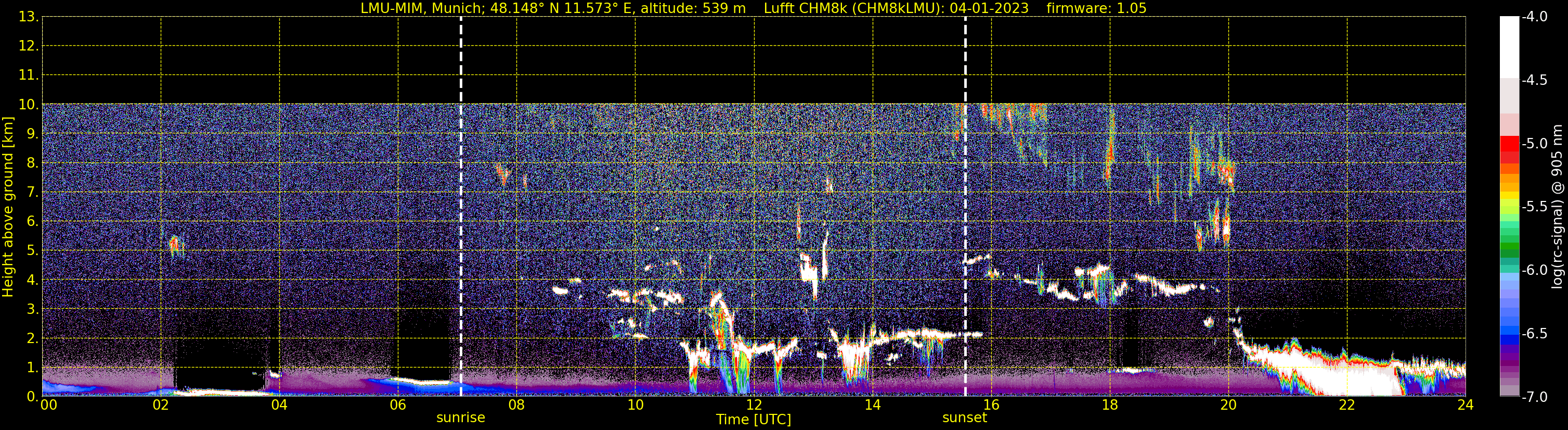Click the white dashed sunset marker line

pos(965,207)
